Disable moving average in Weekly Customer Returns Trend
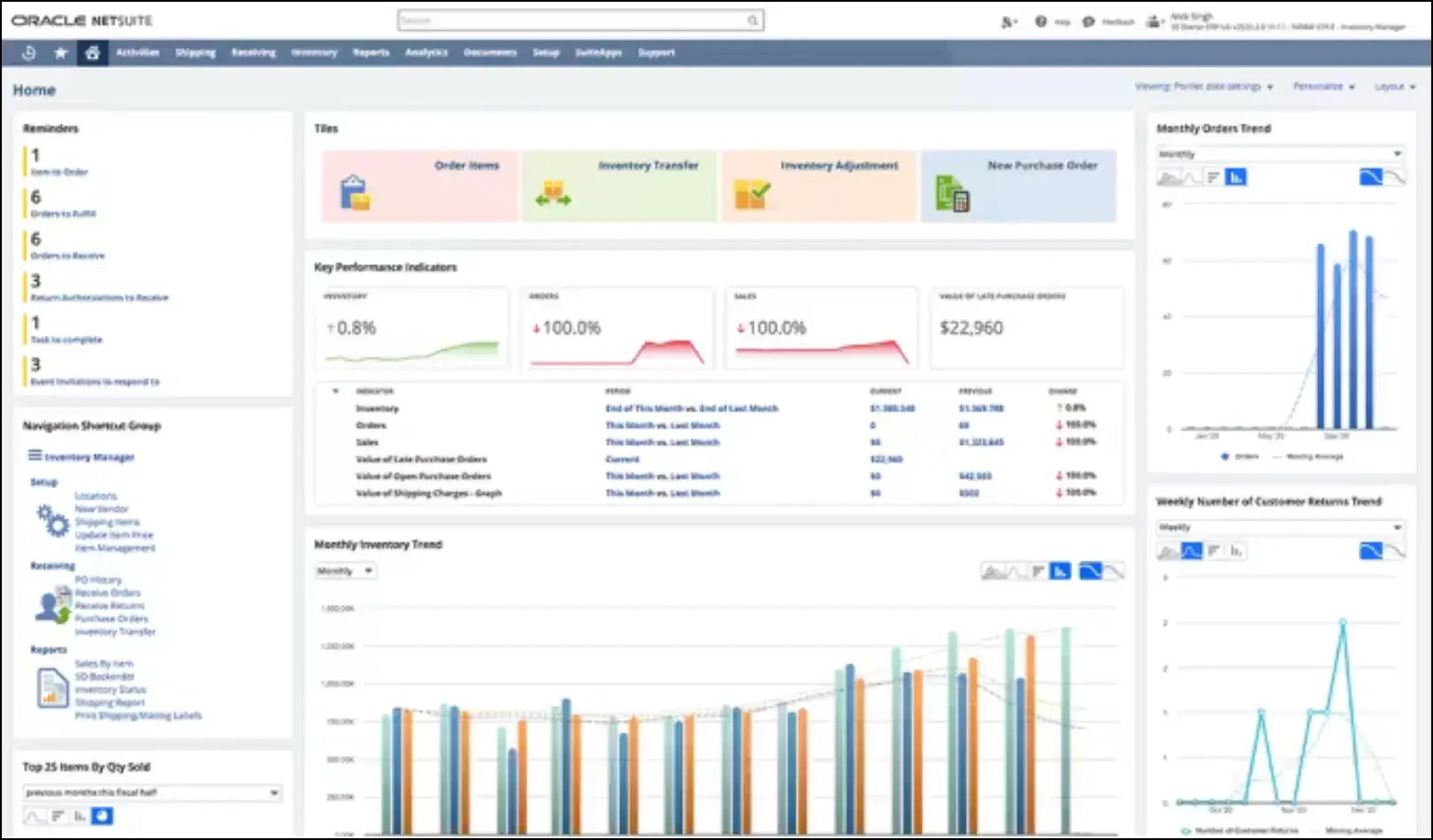The image size is (1433, 840). [x=1394, y=551]
